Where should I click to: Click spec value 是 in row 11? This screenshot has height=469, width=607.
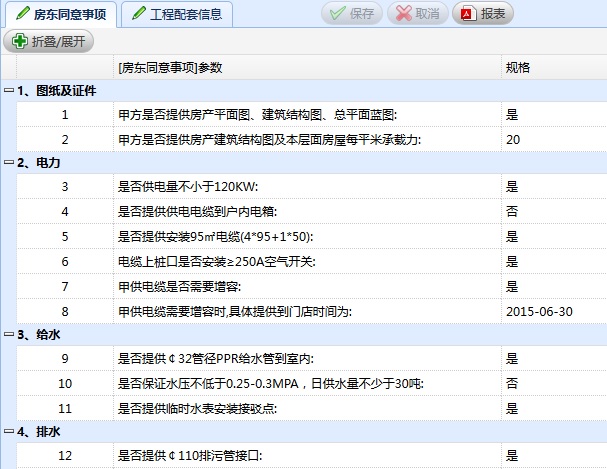[512, 408]
